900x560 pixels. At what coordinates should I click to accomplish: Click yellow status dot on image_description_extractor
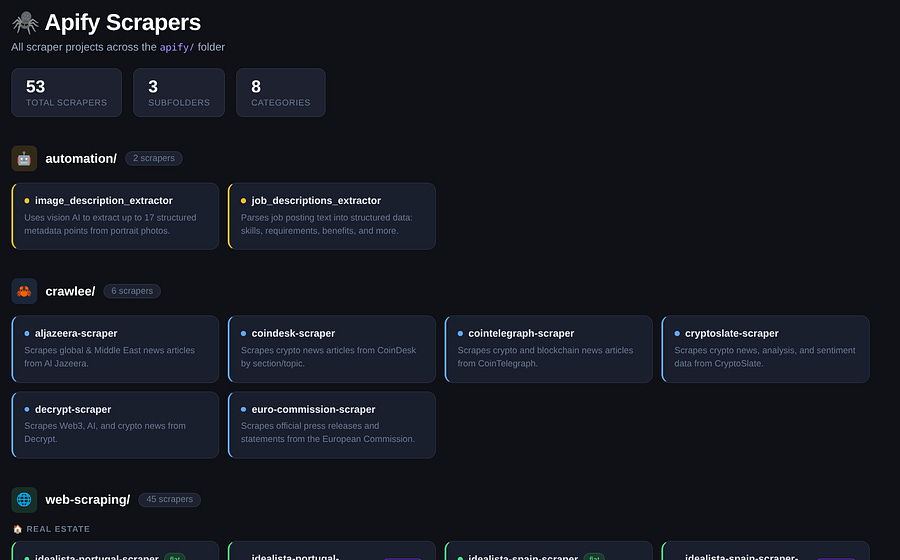tap(27, 201)
